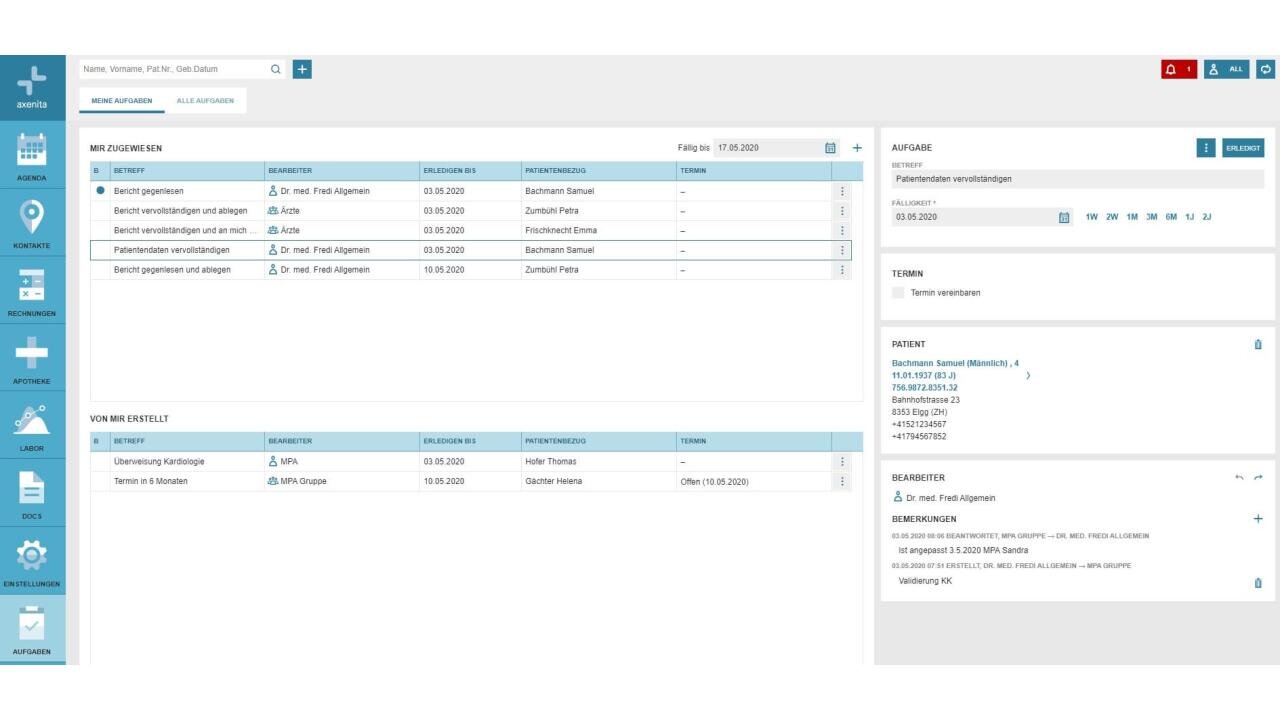Open the Kontakte module in sidebar

click(32, 224)
